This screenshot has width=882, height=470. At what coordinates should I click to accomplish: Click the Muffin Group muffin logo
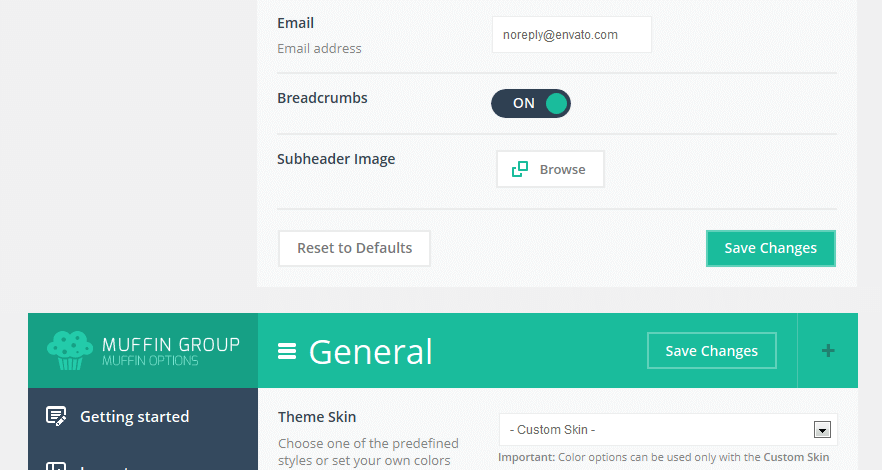(70, 350)
